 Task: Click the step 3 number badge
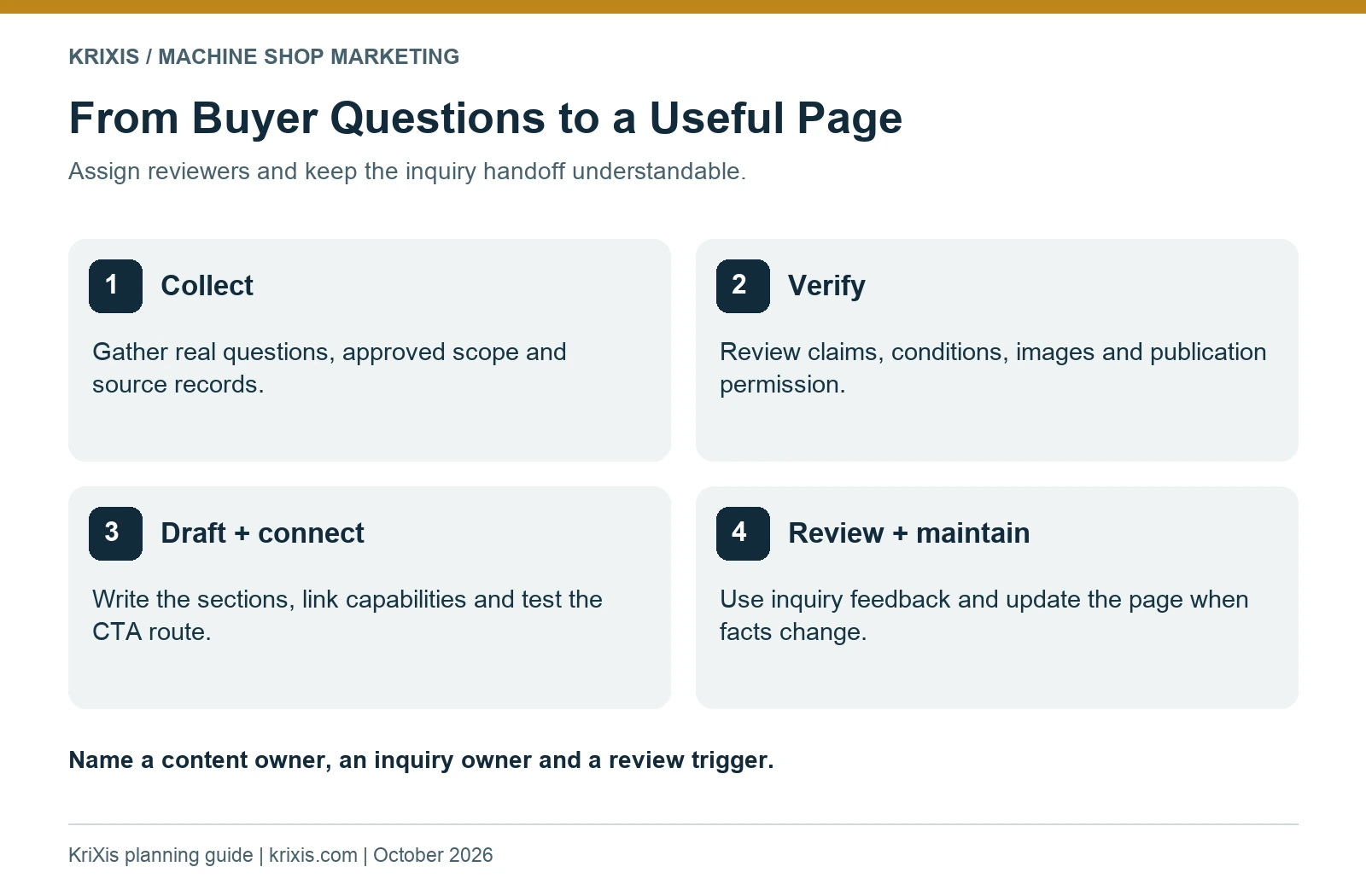pos(115,533)
